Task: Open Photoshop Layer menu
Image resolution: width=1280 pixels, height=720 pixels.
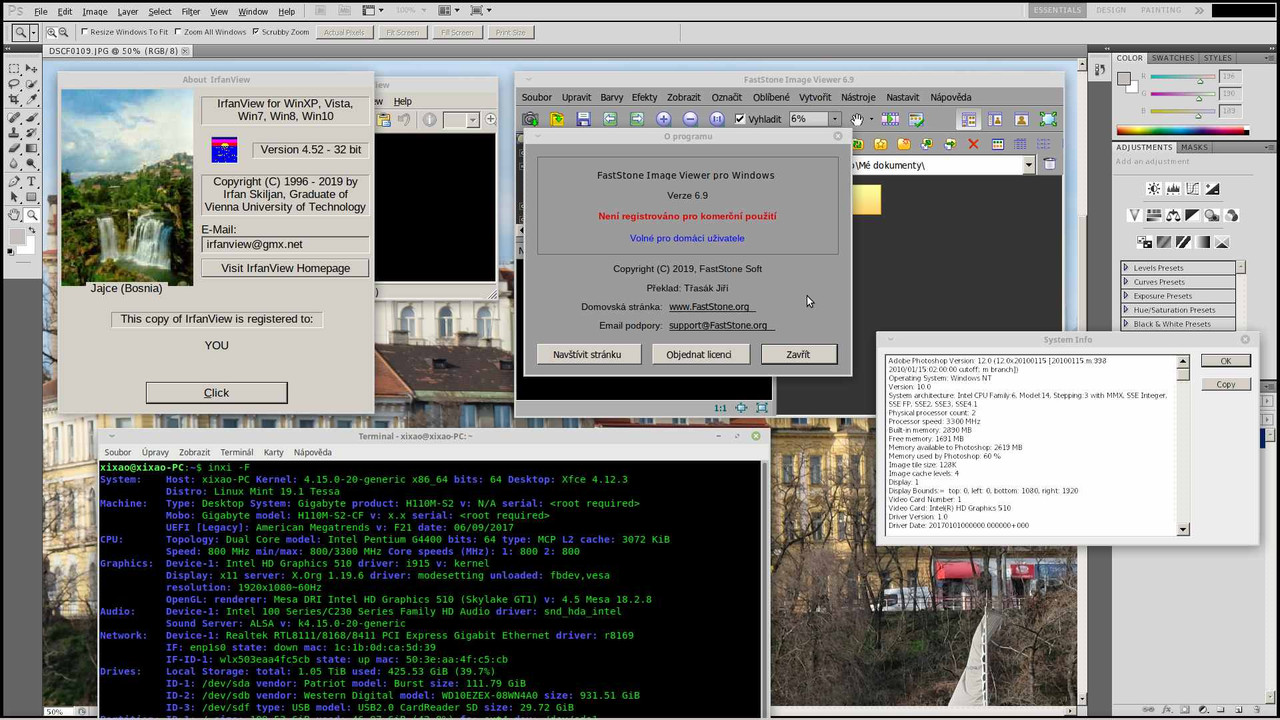Action: [128, 12]
